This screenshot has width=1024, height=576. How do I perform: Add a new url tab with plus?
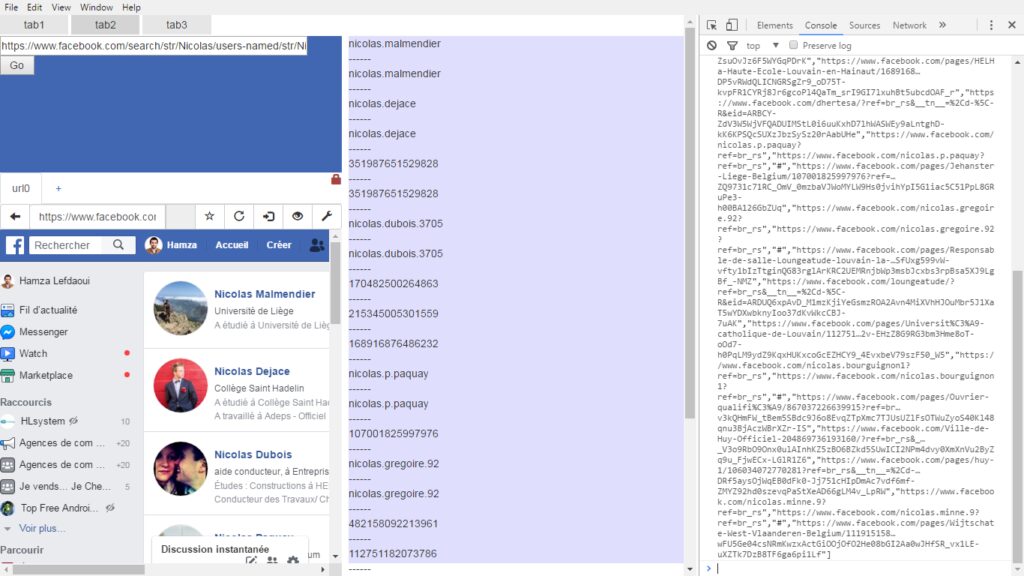coord(58,188)
